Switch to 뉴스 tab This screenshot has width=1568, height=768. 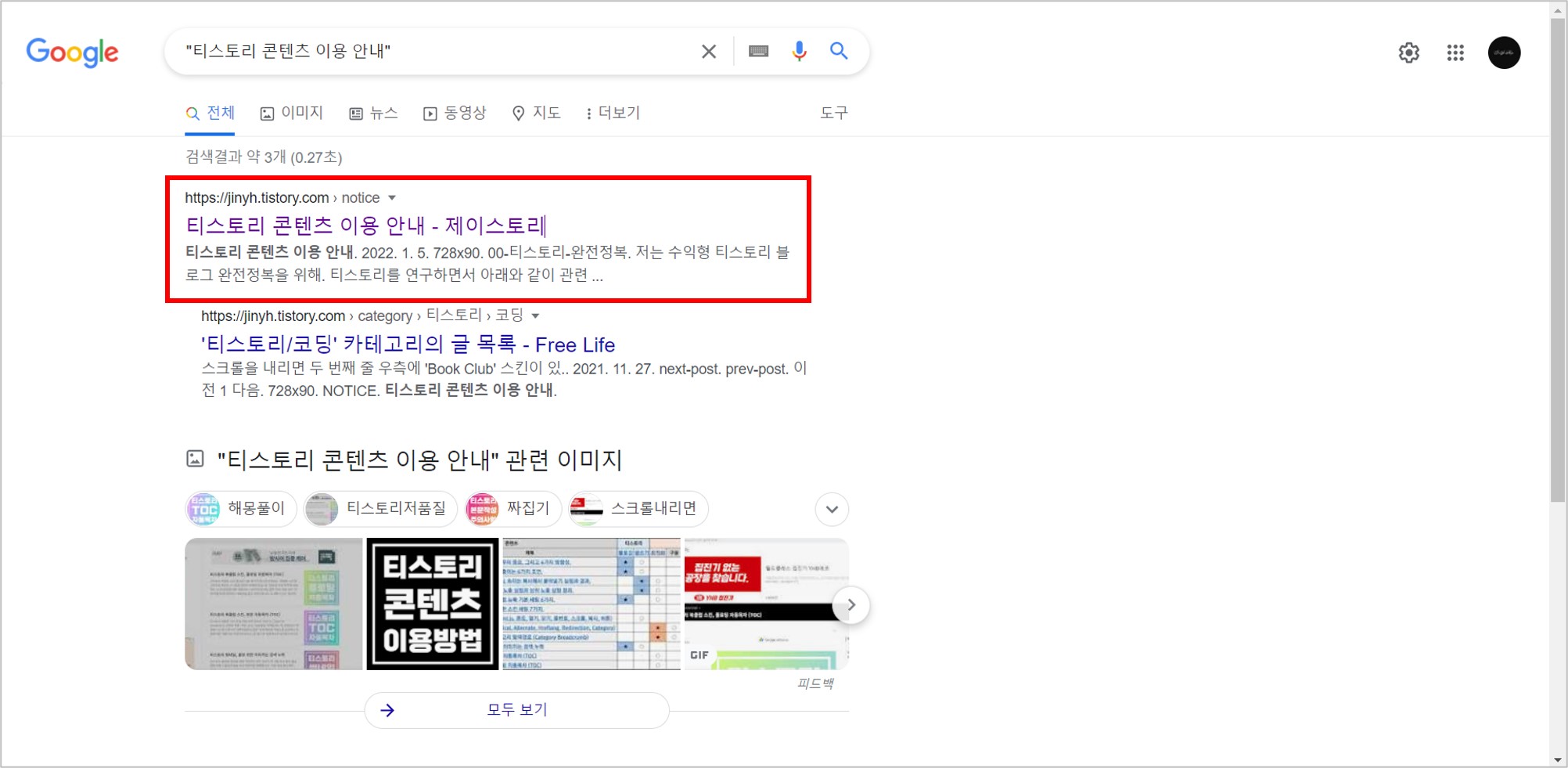[x=373, y=114]
